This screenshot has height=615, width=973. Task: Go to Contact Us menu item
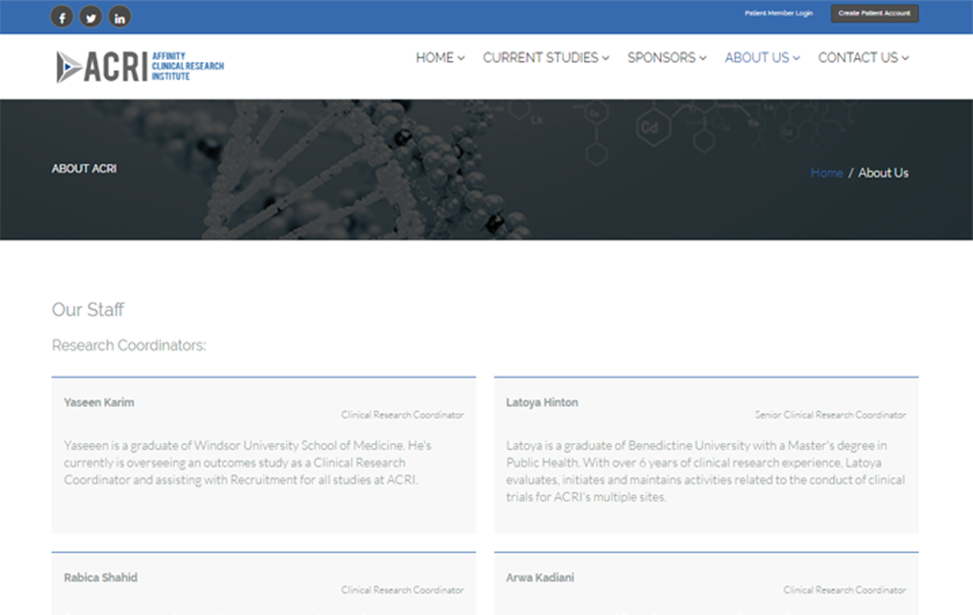pyautogui.click(x=857, y=58)
